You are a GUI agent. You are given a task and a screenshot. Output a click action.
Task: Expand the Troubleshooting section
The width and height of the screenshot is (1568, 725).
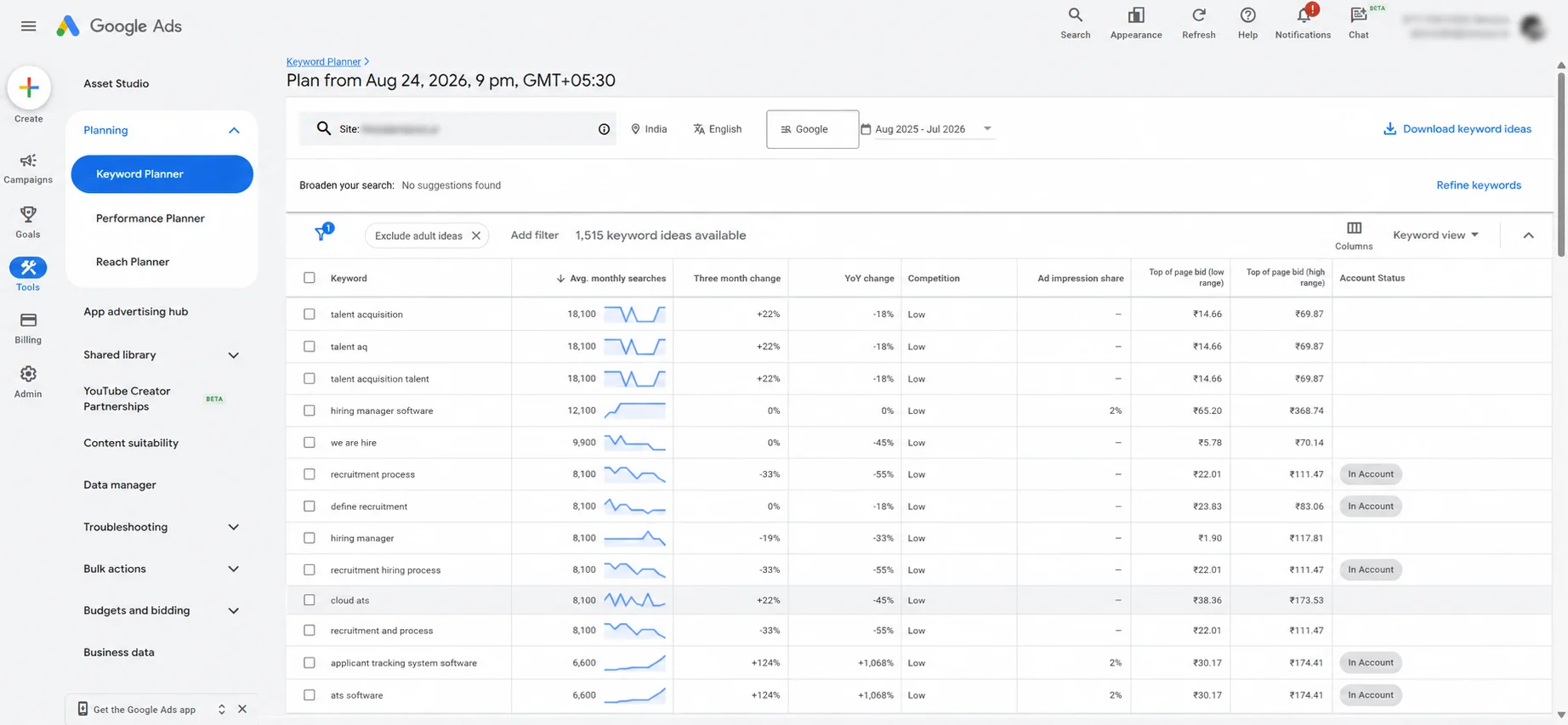pyautogui.click(x=234, y=527)
